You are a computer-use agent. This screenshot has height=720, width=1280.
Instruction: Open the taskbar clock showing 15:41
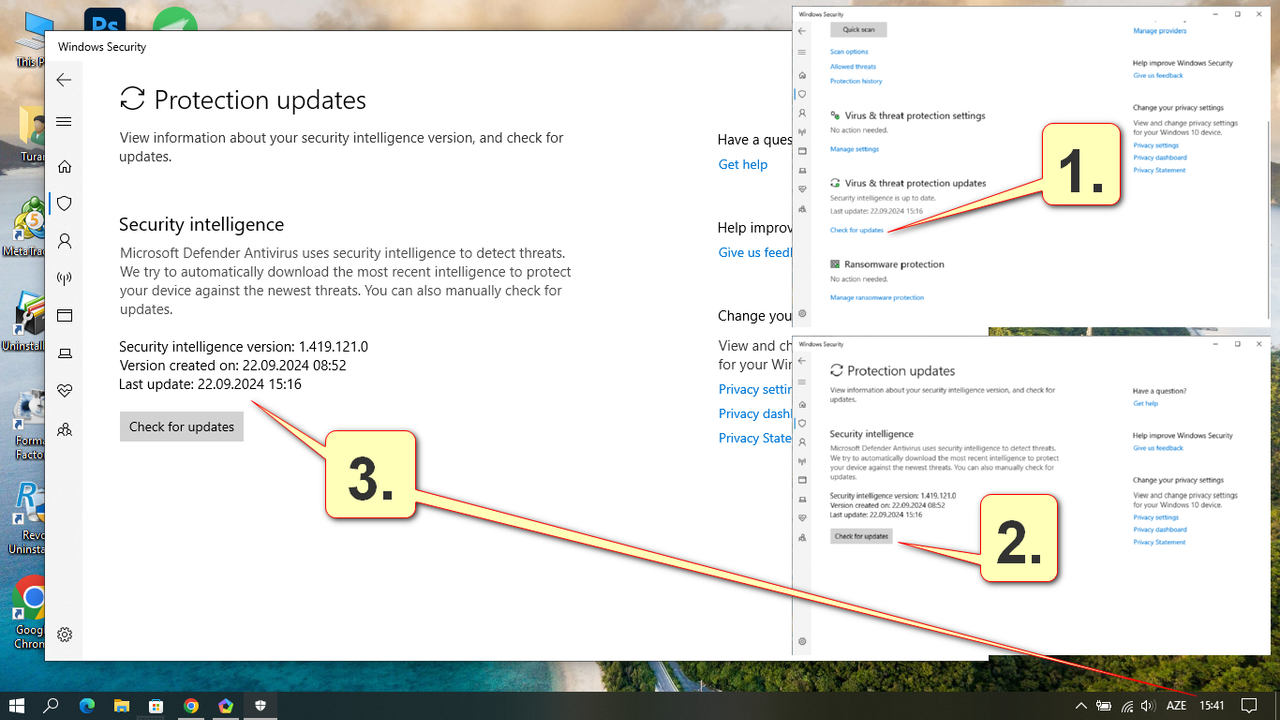(1212, 706)
